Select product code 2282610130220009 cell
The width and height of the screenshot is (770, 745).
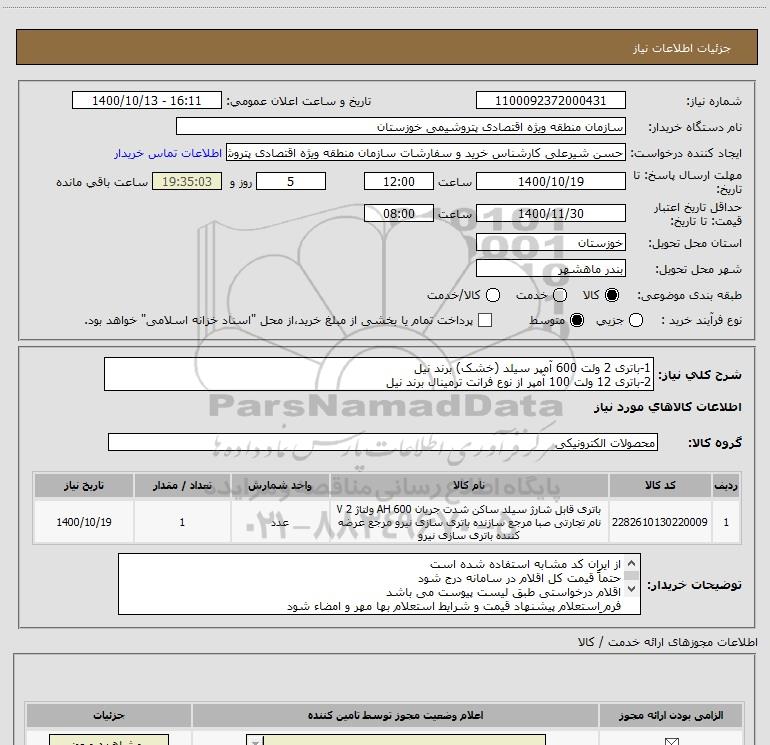(x=660, y=522)
